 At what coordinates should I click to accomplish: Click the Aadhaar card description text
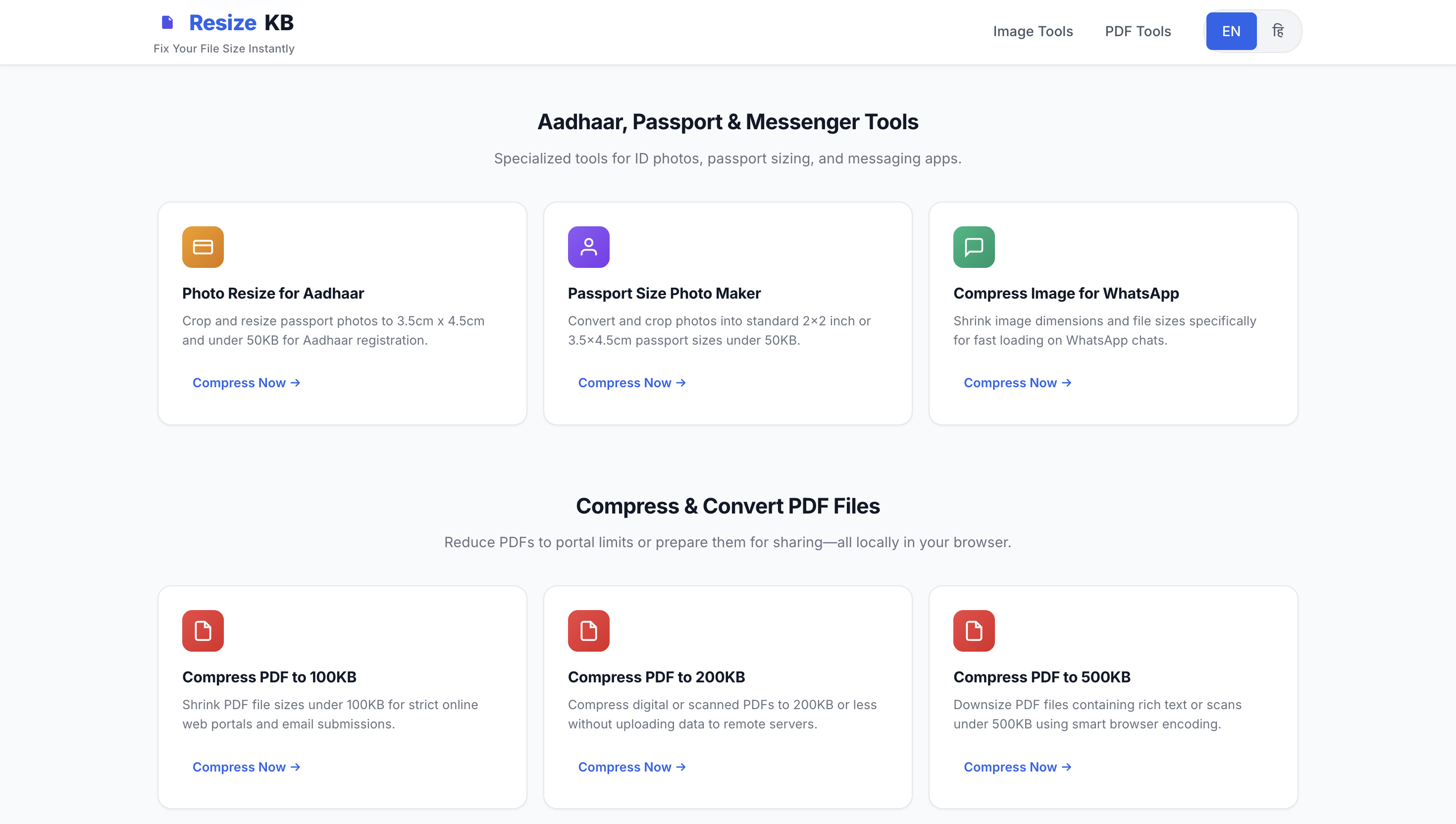333,330
